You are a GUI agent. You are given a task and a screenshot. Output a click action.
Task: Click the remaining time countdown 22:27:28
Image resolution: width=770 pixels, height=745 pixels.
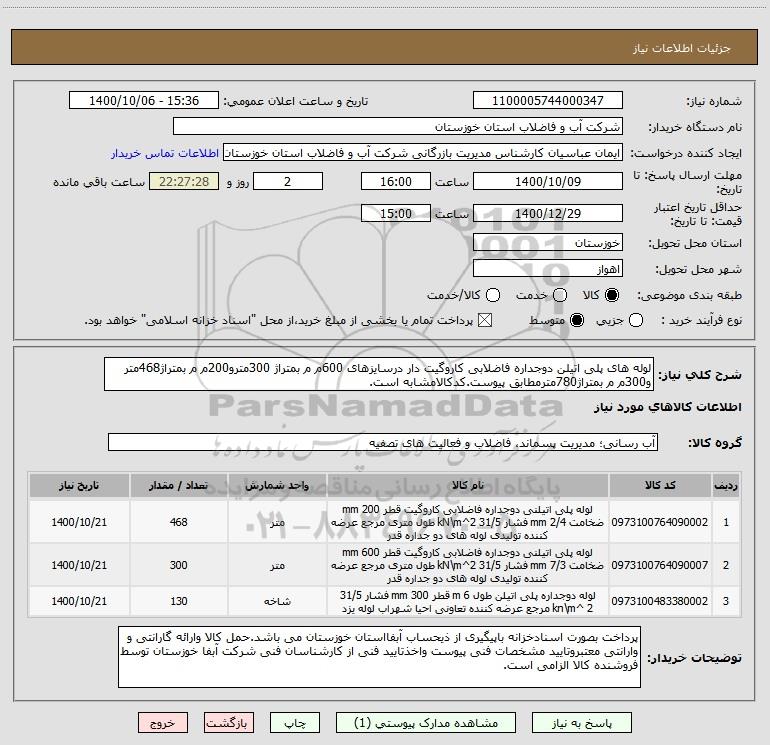coord(184,181)
